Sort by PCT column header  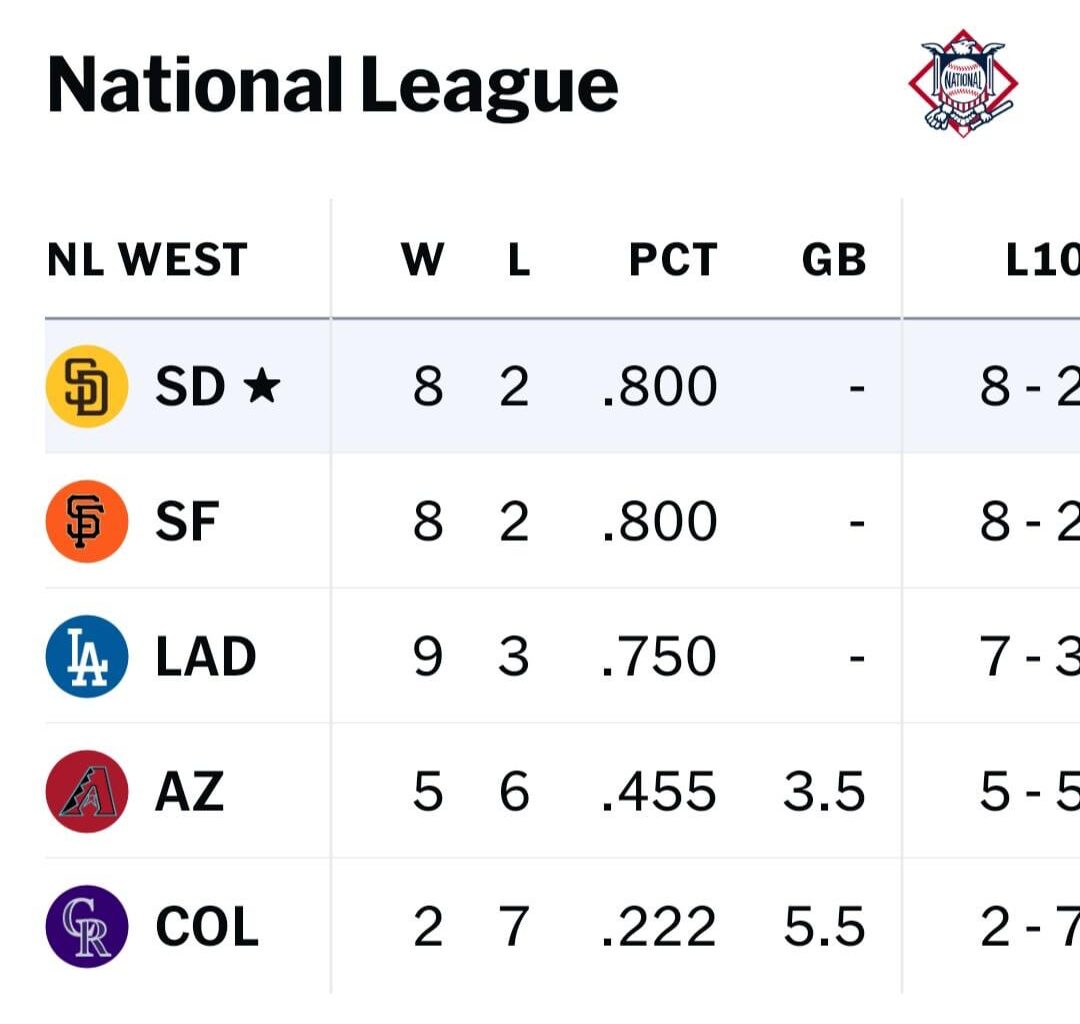click(672, 260)
